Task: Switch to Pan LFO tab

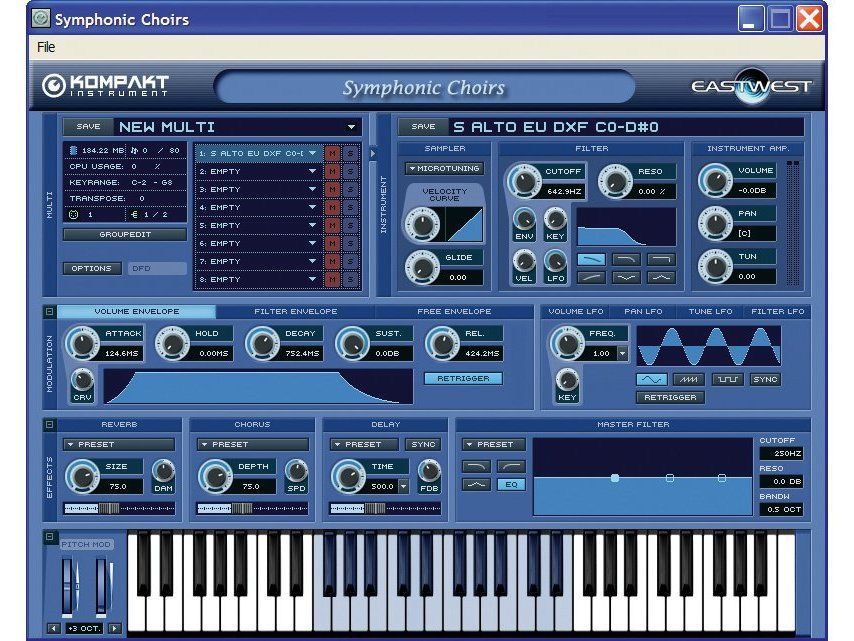Action: click(x=643, y=312)
